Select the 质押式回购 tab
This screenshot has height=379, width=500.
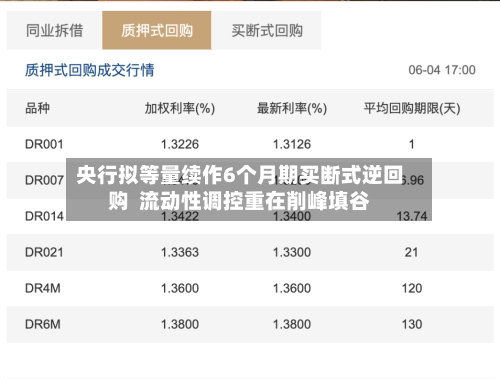tap(157, 30)
